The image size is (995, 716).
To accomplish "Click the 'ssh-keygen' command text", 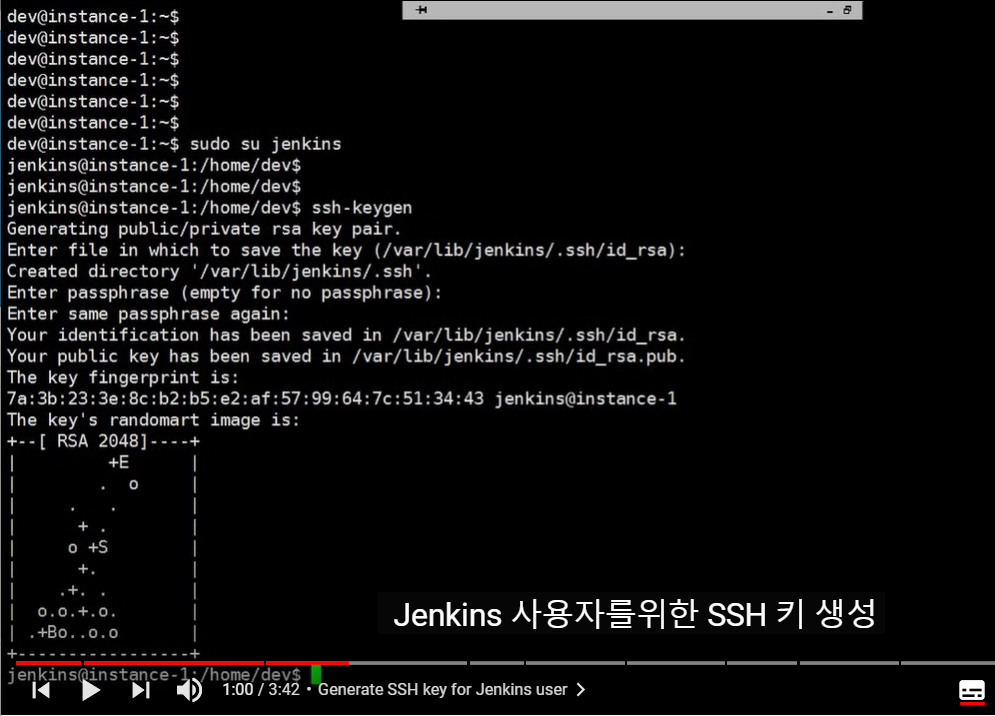I will tap(362, 208).
